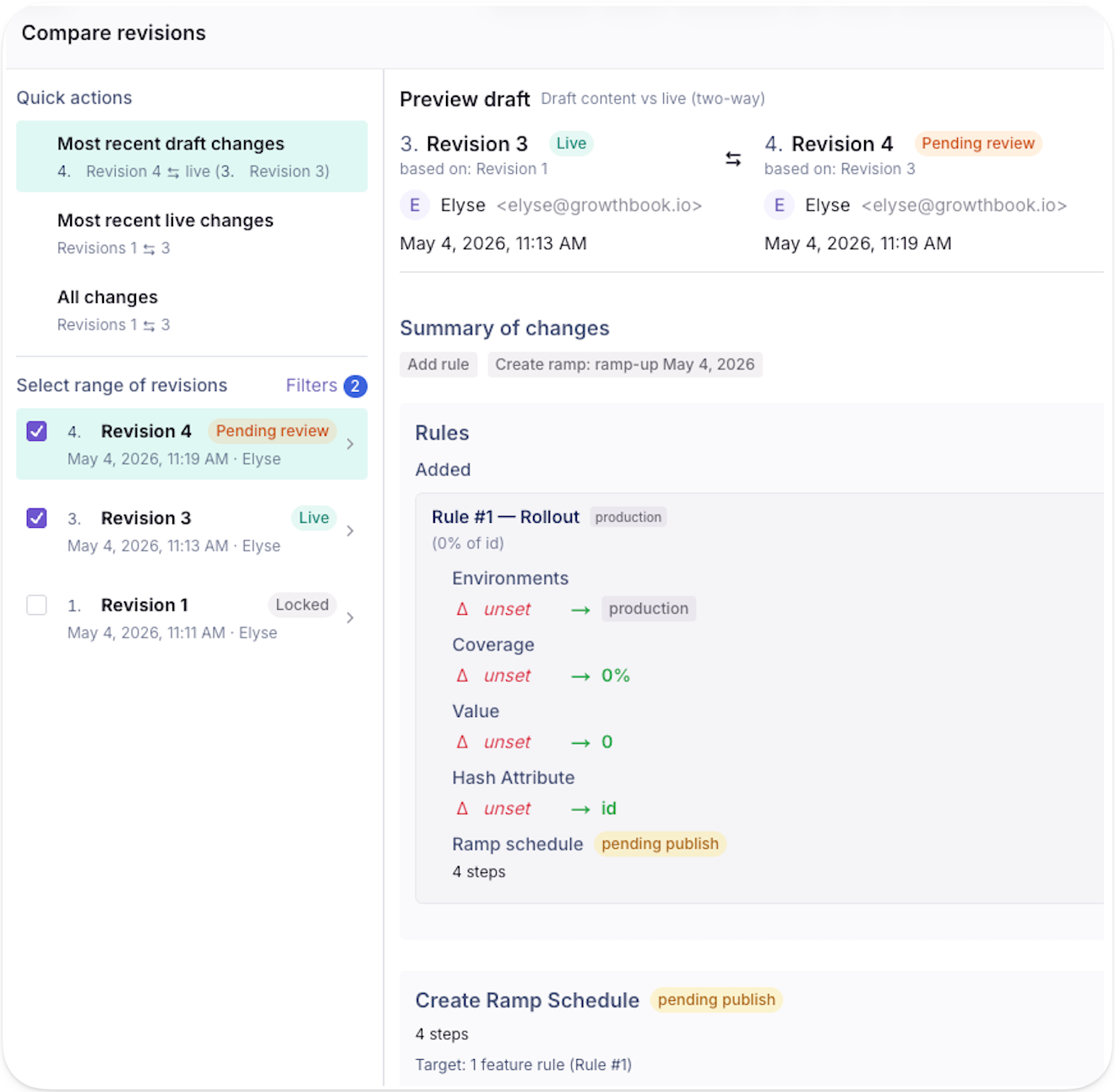Click Pending review badge in Revision 4 list row
This screenshot has height=1092, width=1115.
tap(272, 431)
